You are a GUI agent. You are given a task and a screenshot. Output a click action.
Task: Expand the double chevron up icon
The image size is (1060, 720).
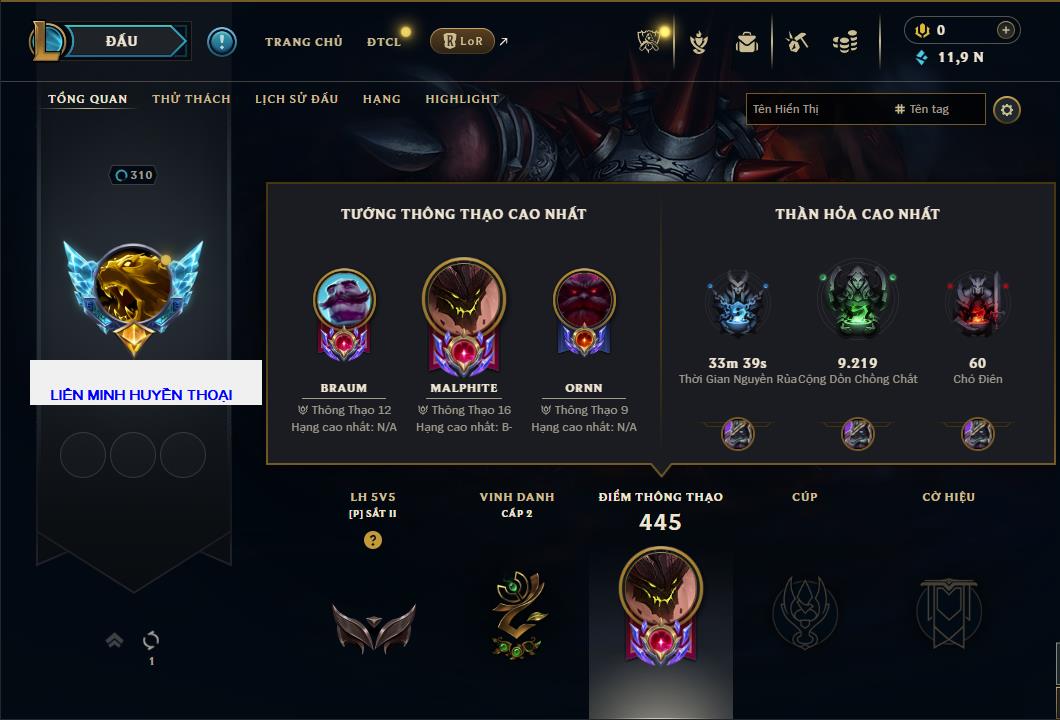pos(114,640)
